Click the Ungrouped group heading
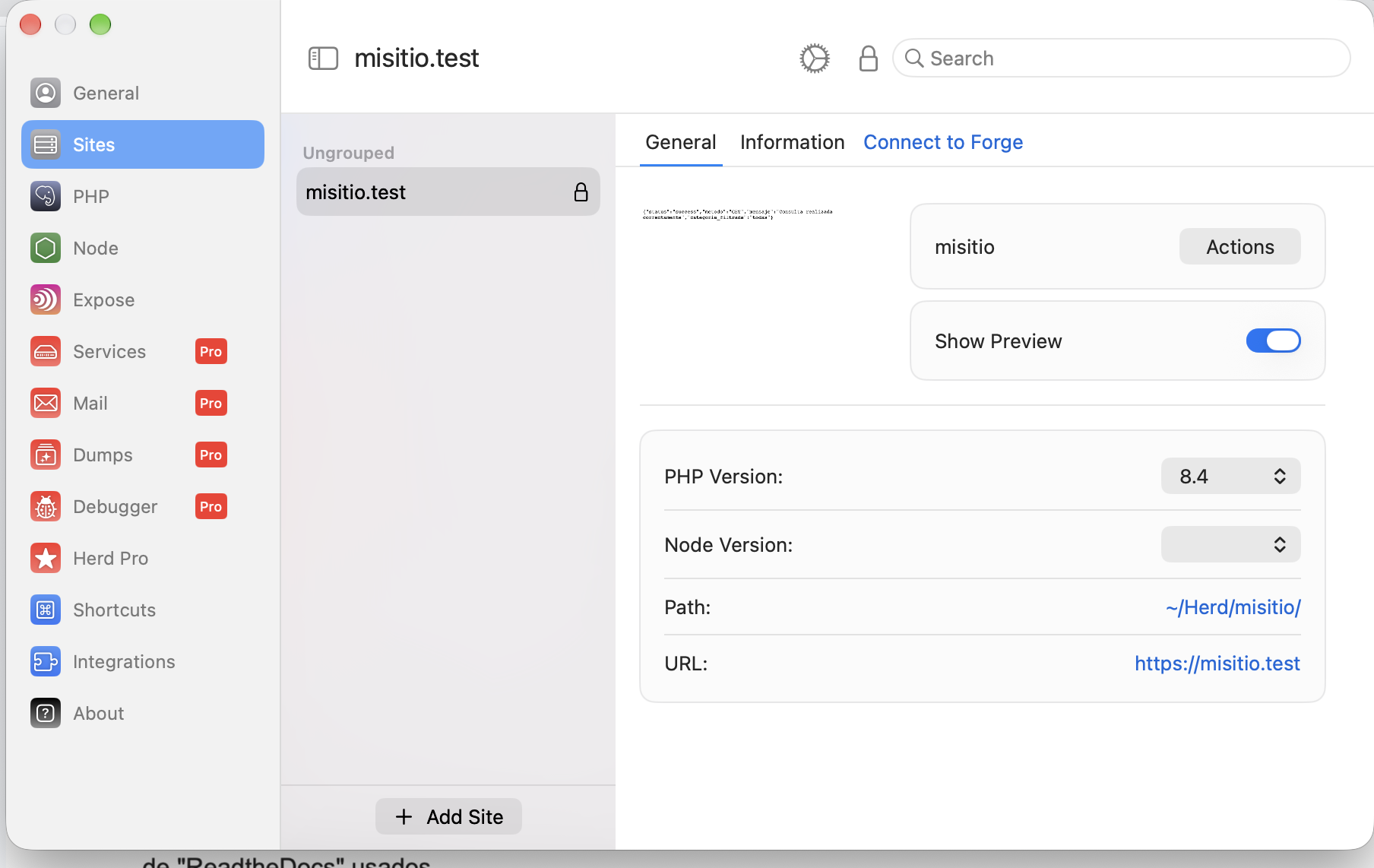Viewport: 1374px width, 868px height. (348, 153)
